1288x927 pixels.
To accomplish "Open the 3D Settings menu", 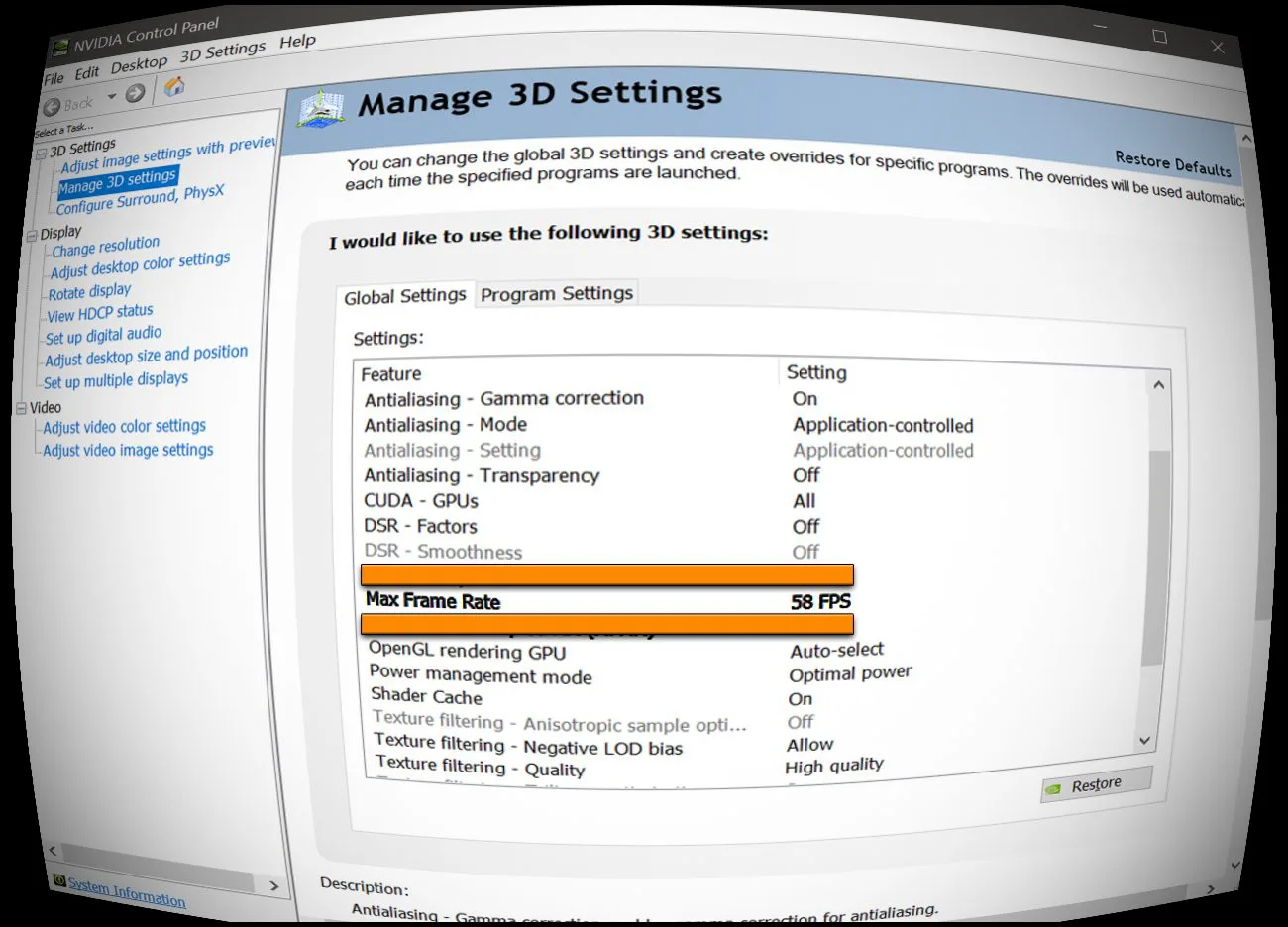I will click(x=222, y=51).
